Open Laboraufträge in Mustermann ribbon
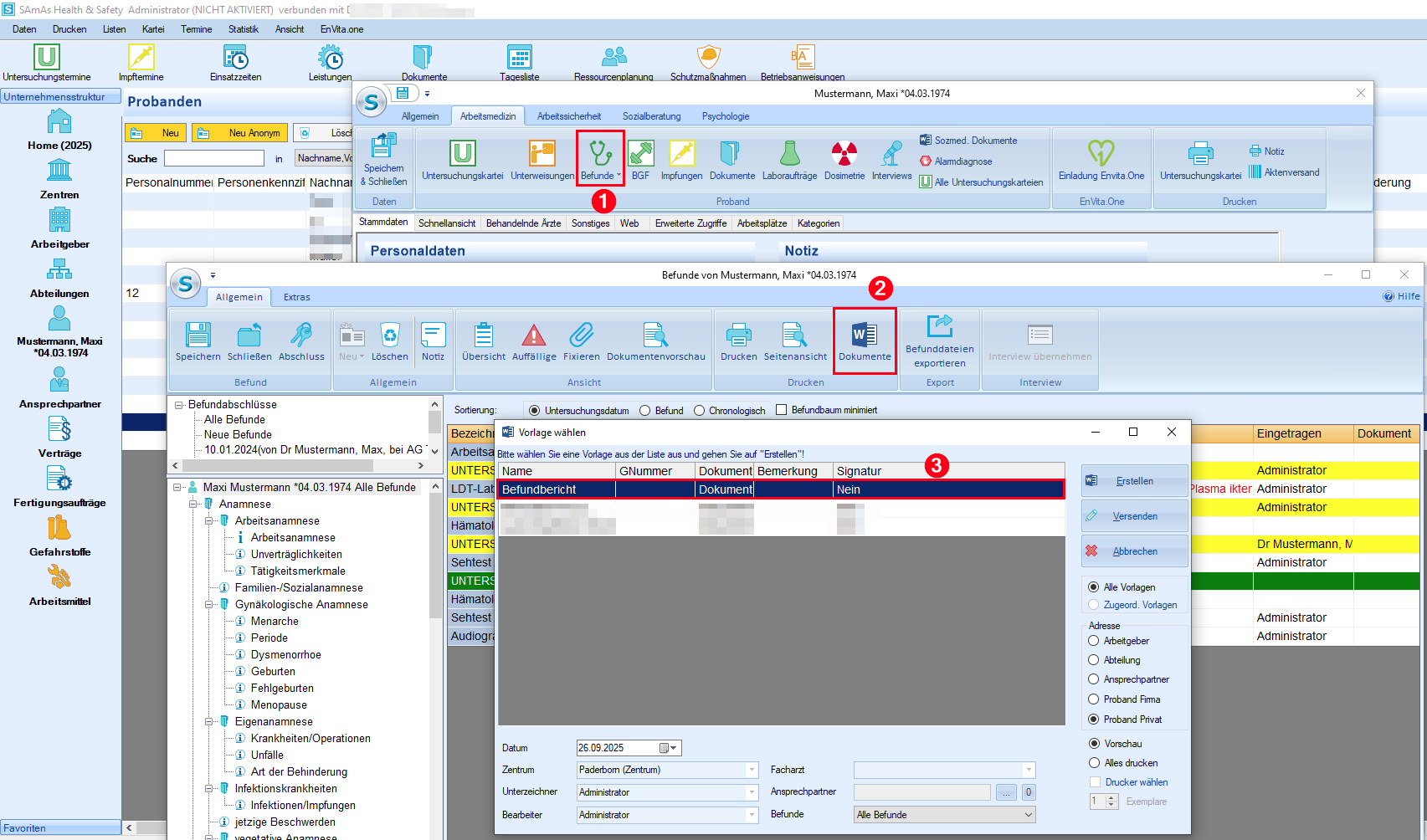This screenshot has height=840, width=1427. tap(789, 159)
